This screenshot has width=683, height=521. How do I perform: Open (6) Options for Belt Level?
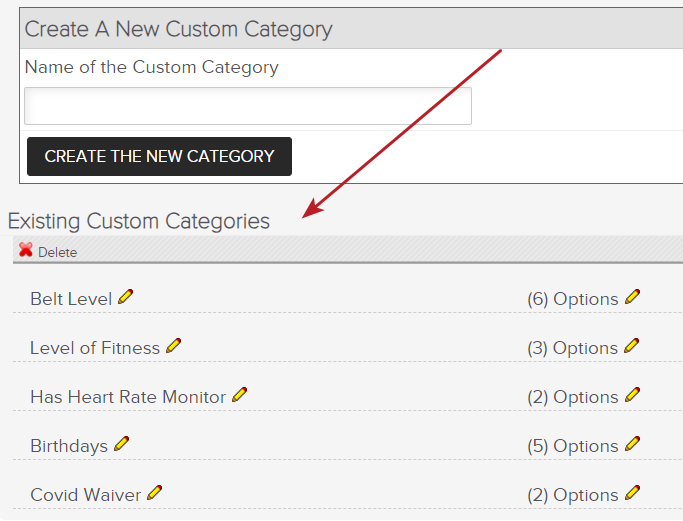click(573, 299)
